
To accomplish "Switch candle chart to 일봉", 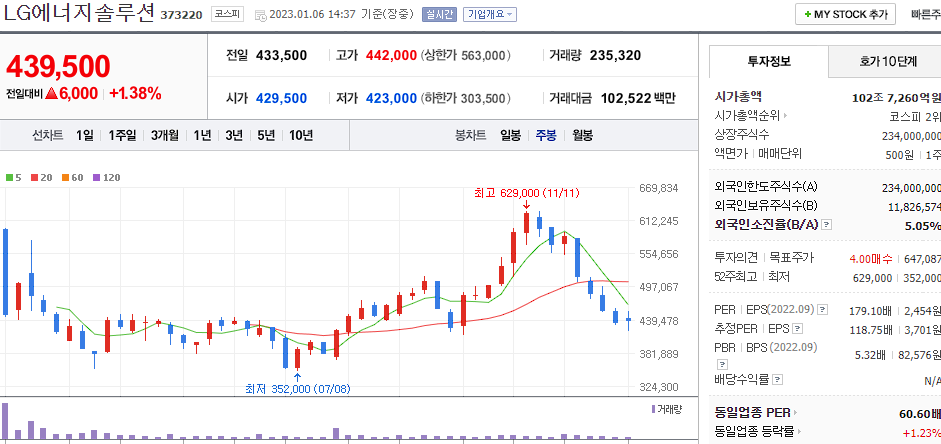I will 511,136.
